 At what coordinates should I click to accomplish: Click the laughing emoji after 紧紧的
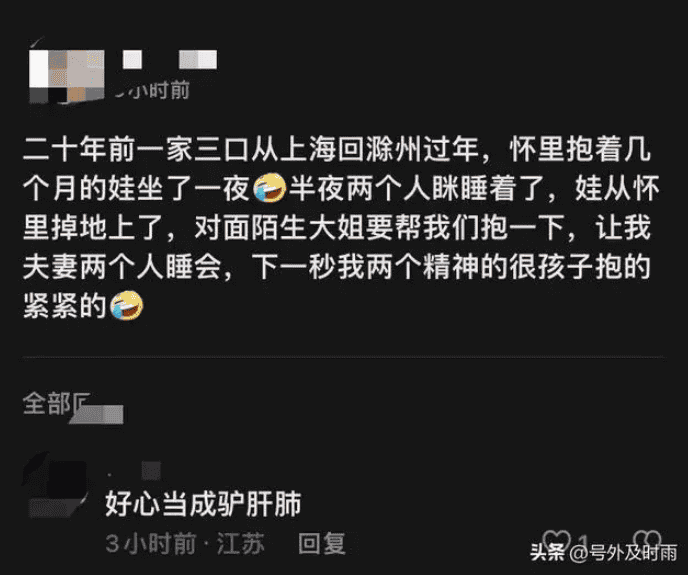[x=126, y=305]
